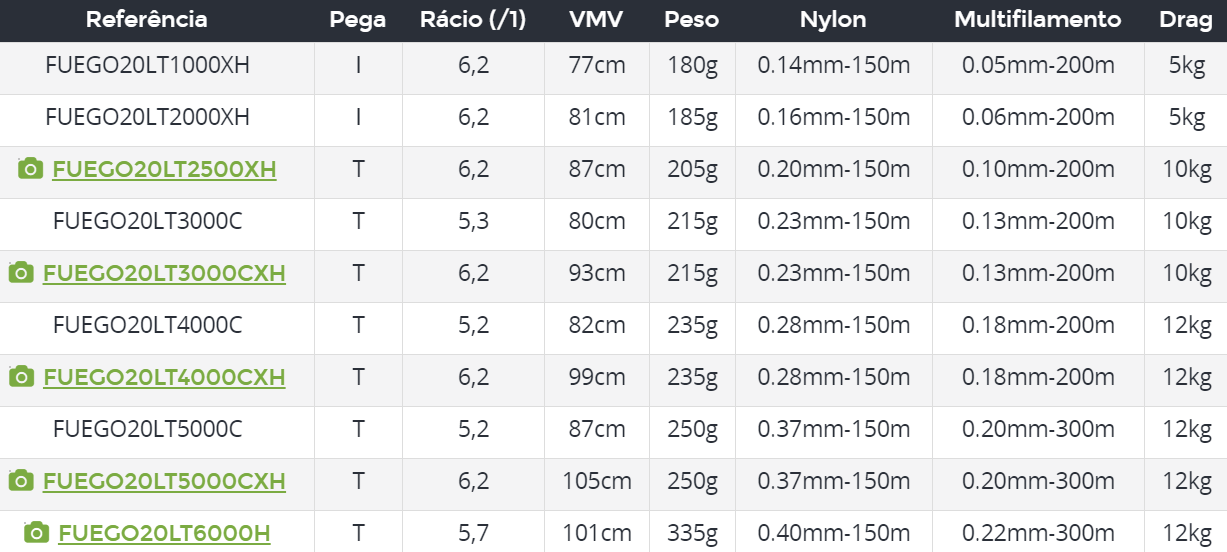Open the FUEGO20LT2500XH product link
1227x552 pixels.
tap(164, 170)
